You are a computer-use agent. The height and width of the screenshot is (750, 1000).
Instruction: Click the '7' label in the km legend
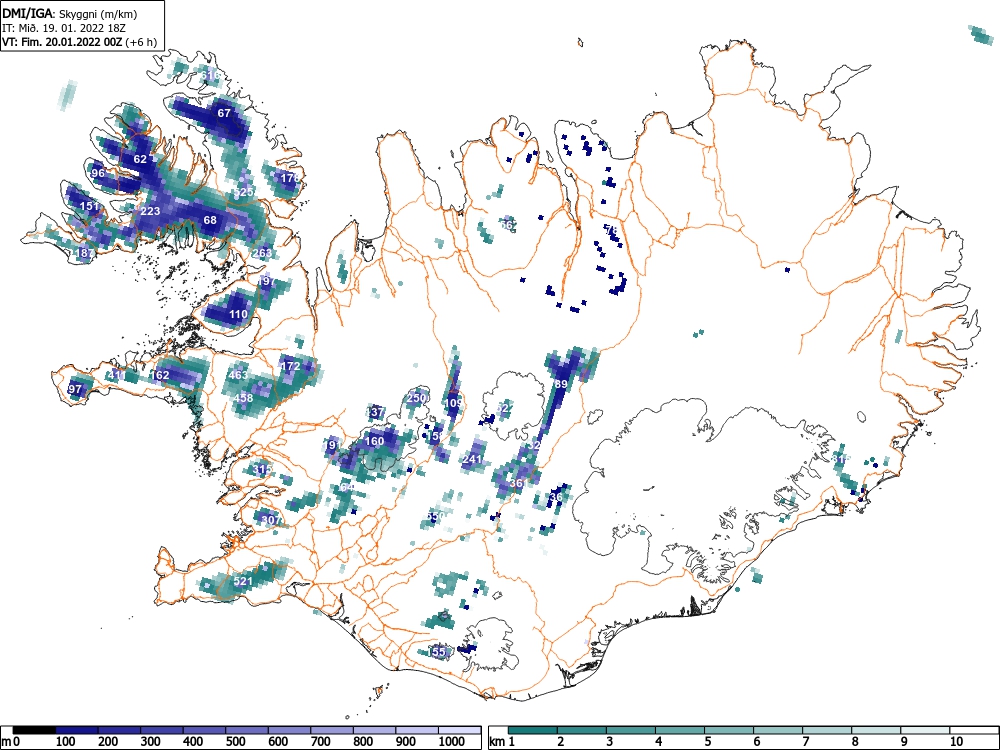tap(805, 742)
